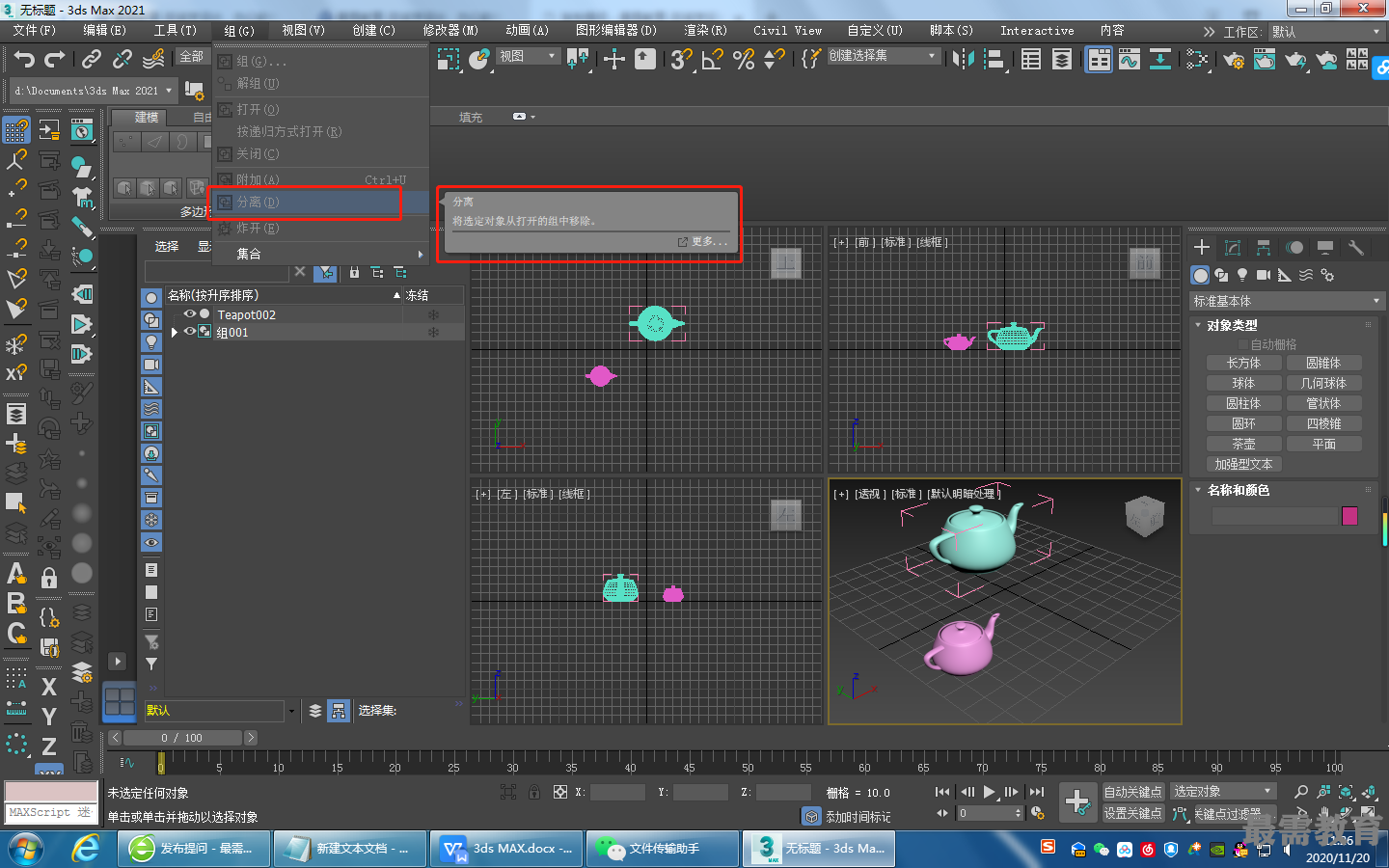Toggle 自动关键点 auto key mode
1389x868 pixels.
pyautogui.click(x=1132, y=792)
